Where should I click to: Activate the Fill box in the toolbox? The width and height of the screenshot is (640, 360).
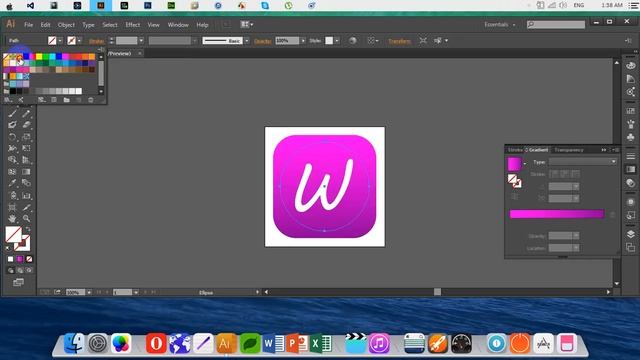click(13, 235)
